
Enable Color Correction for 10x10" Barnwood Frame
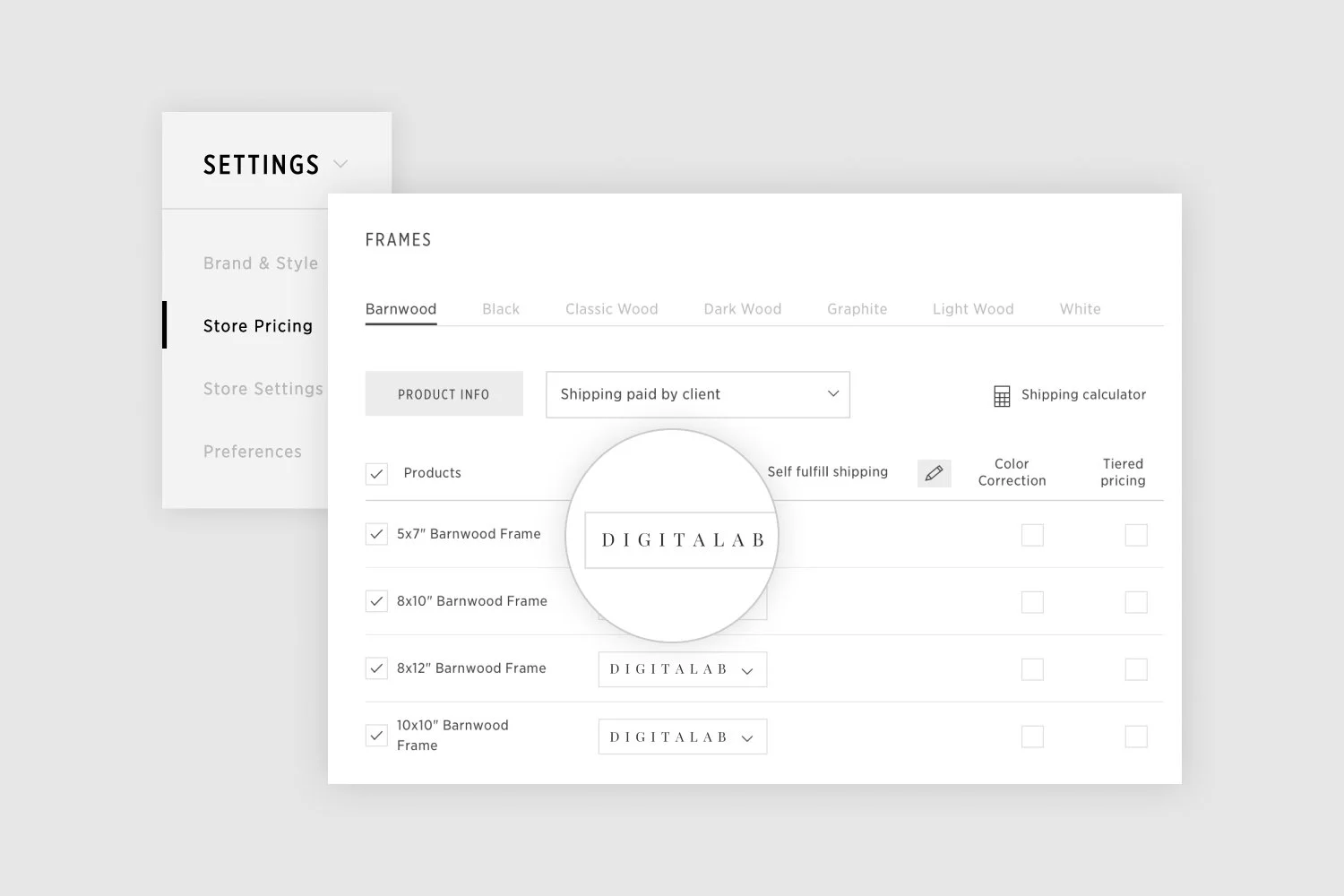click(x=1032, y=737)
